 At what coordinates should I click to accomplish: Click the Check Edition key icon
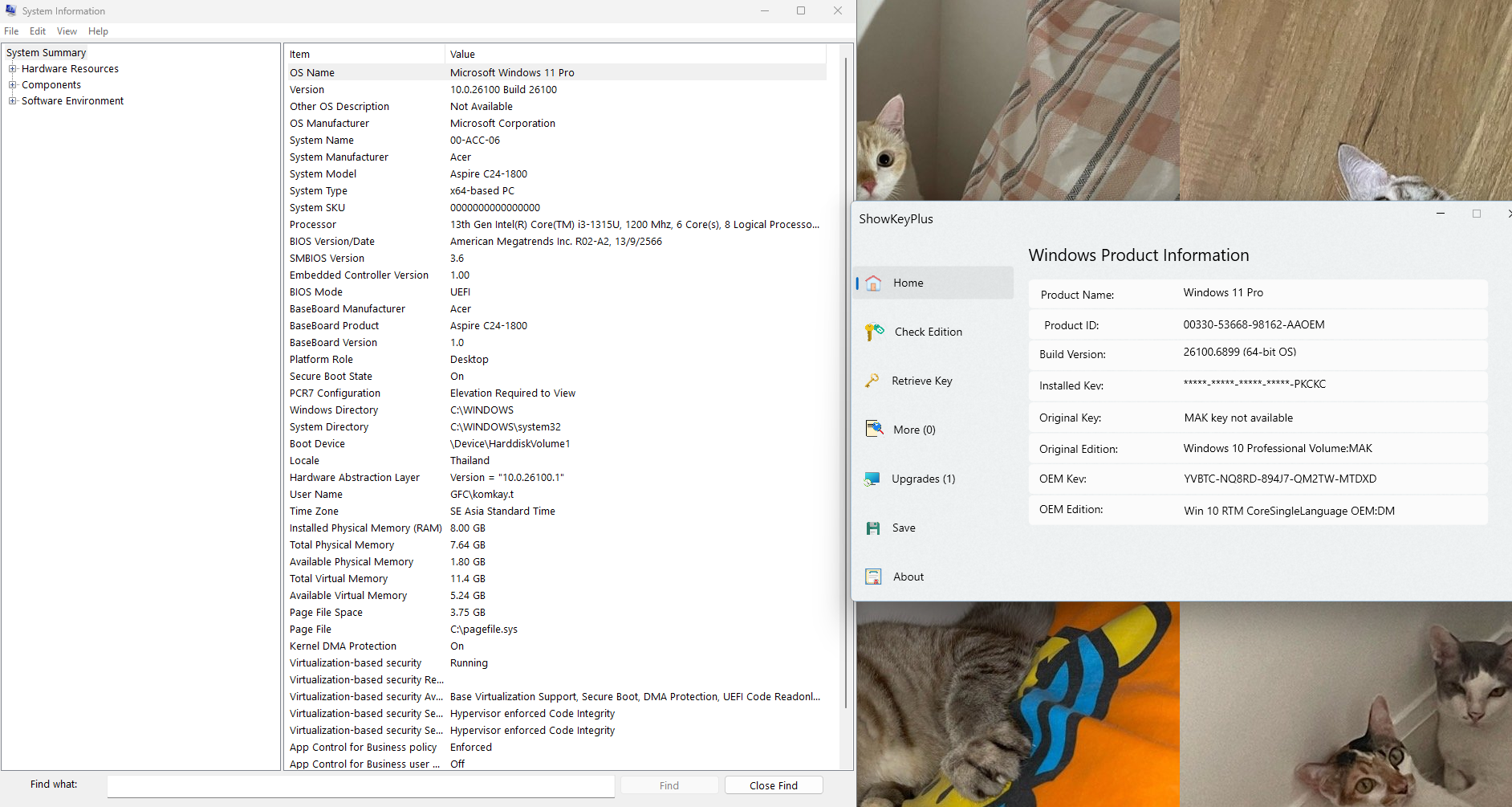[873, 332]
